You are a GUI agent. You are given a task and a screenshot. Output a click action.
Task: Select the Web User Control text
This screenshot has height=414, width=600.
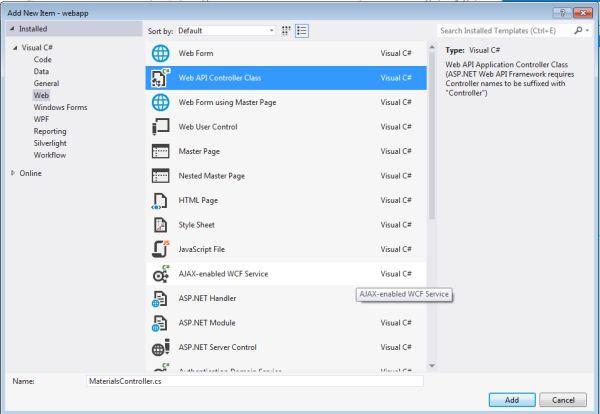pyautogui.click(x=208, y=127)
